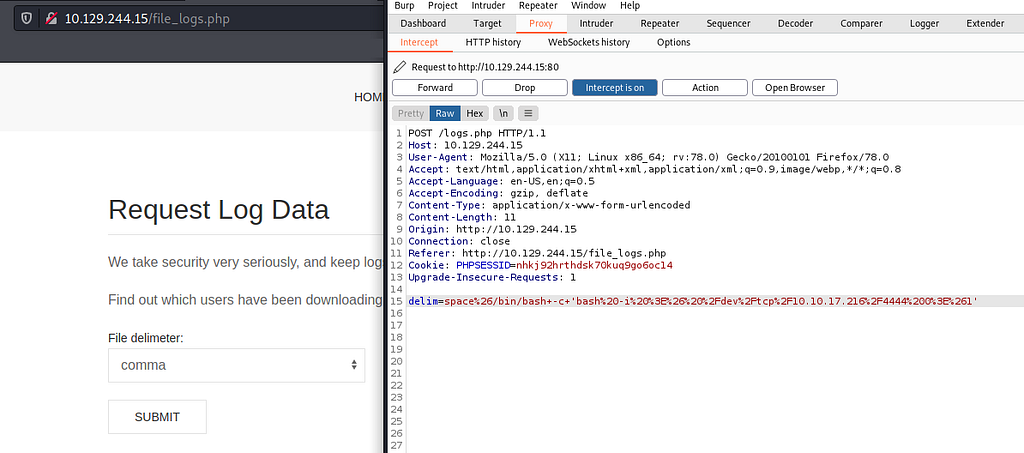This screenshot has height=453, width=1024.
Task: Open the Burp menu
Action: 404,5
